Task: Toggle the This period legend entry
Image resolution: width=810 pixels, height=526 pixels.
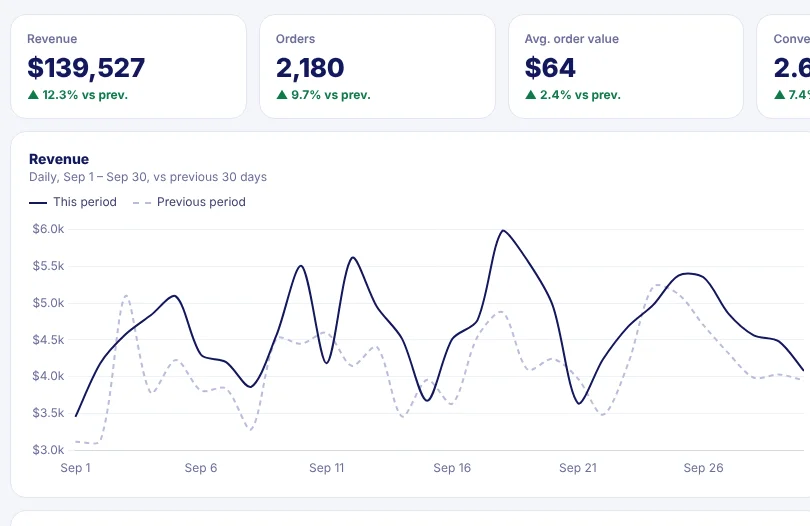Action: tap(73, 202)
